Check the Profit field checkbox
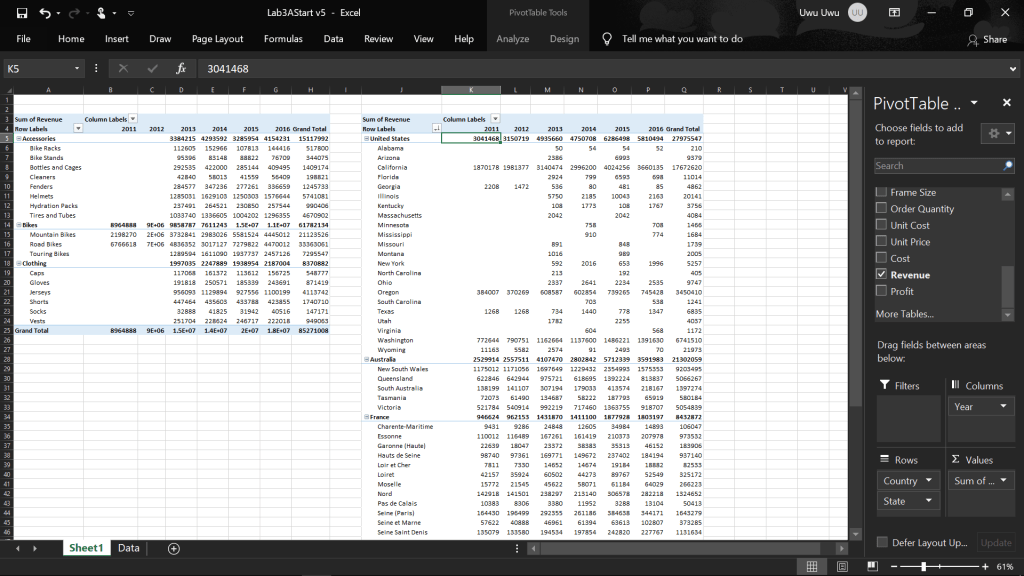This screenshot has width=1024, height=576. coord(881,291)
